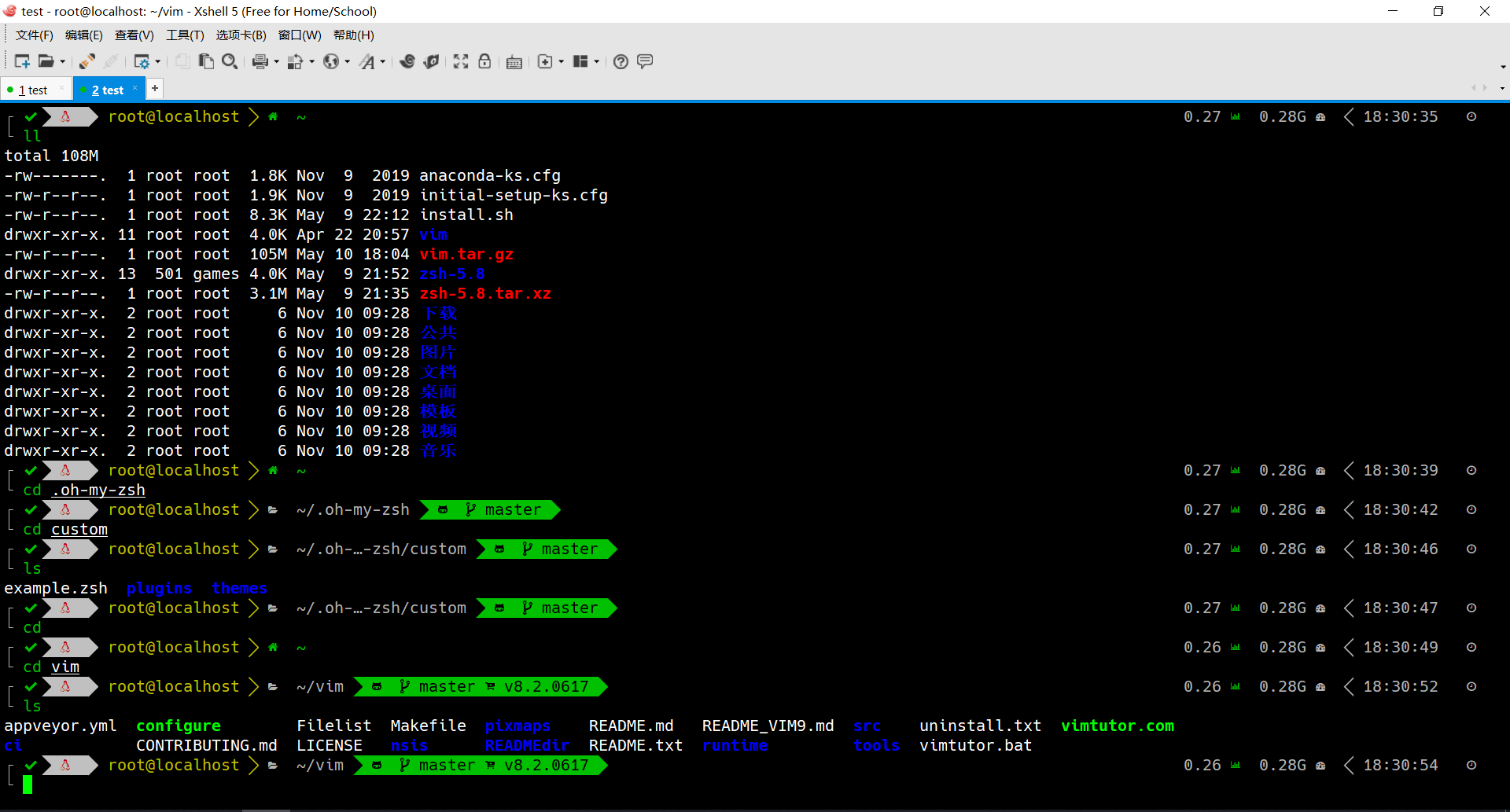This screenshot has height=812, width=1510.
Task: Toggle the compose bar keyboard icon
Action: coord(514,61)
